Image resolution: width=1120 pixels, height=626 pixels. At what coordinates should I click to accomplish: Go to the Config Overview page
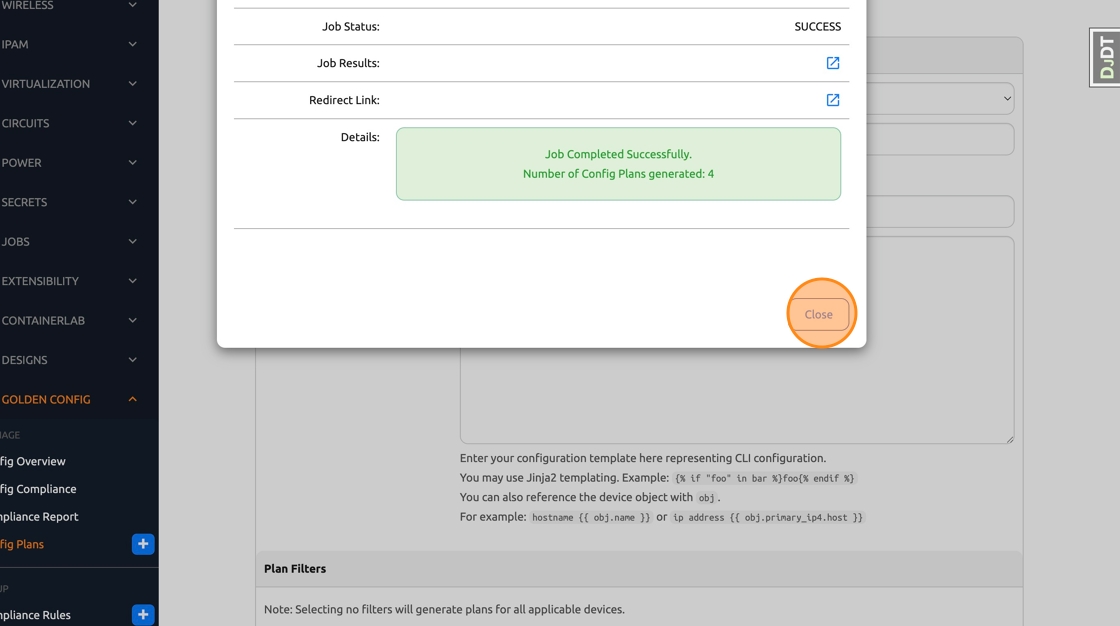click(34, 461)
